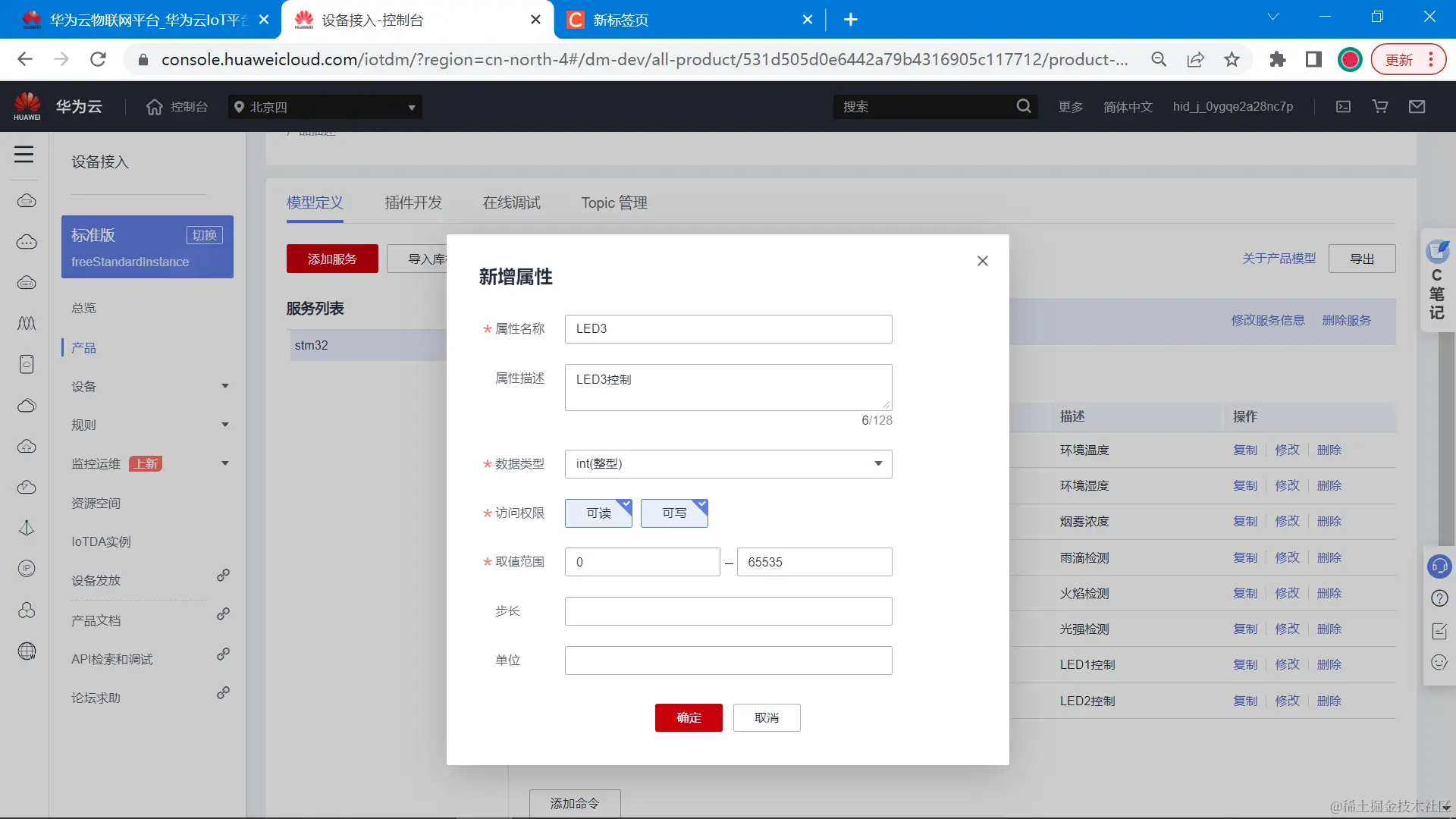Open the messages envelope icon

tap(1417, 107)
